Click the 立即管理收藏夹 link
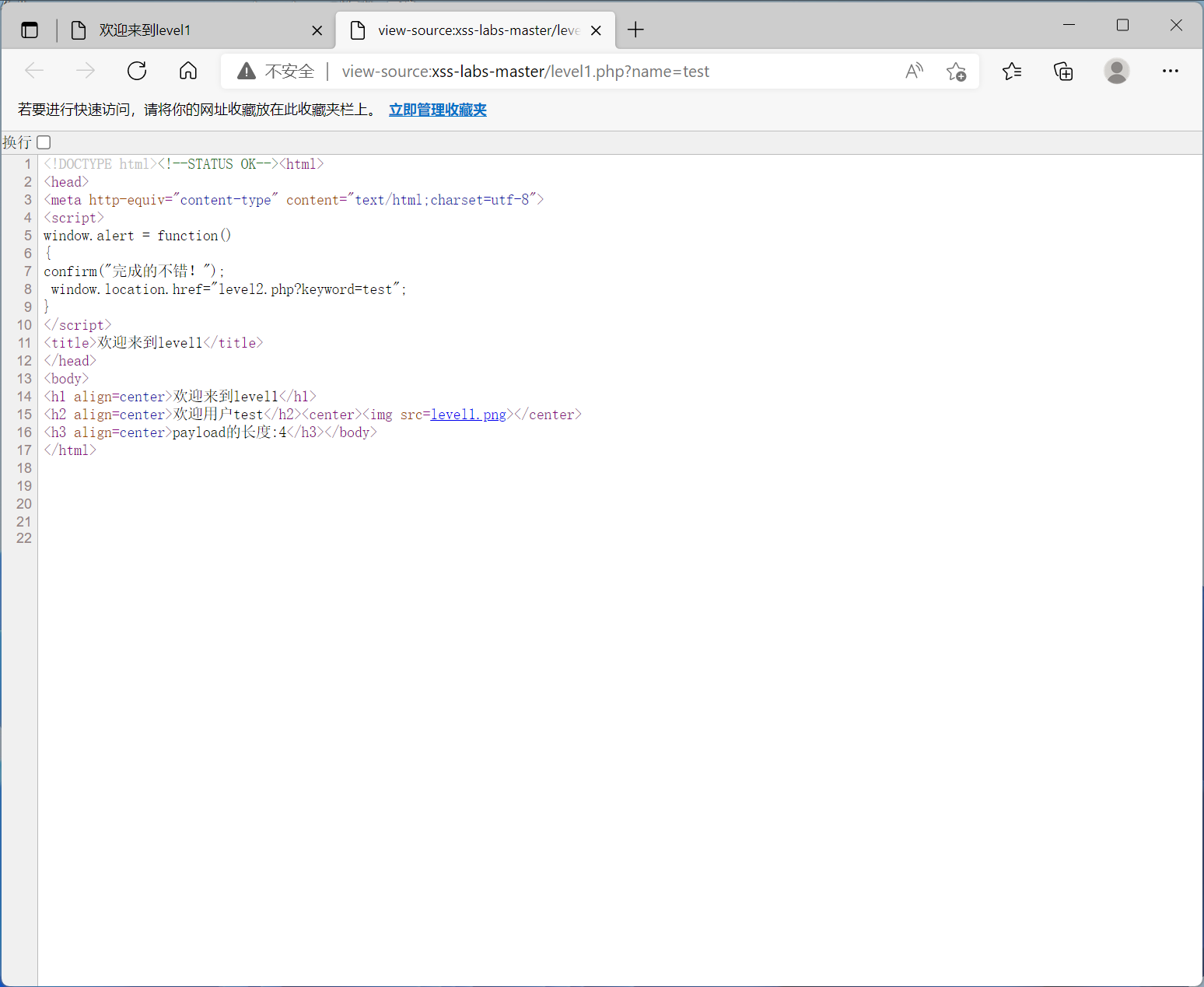 [438, 110]
